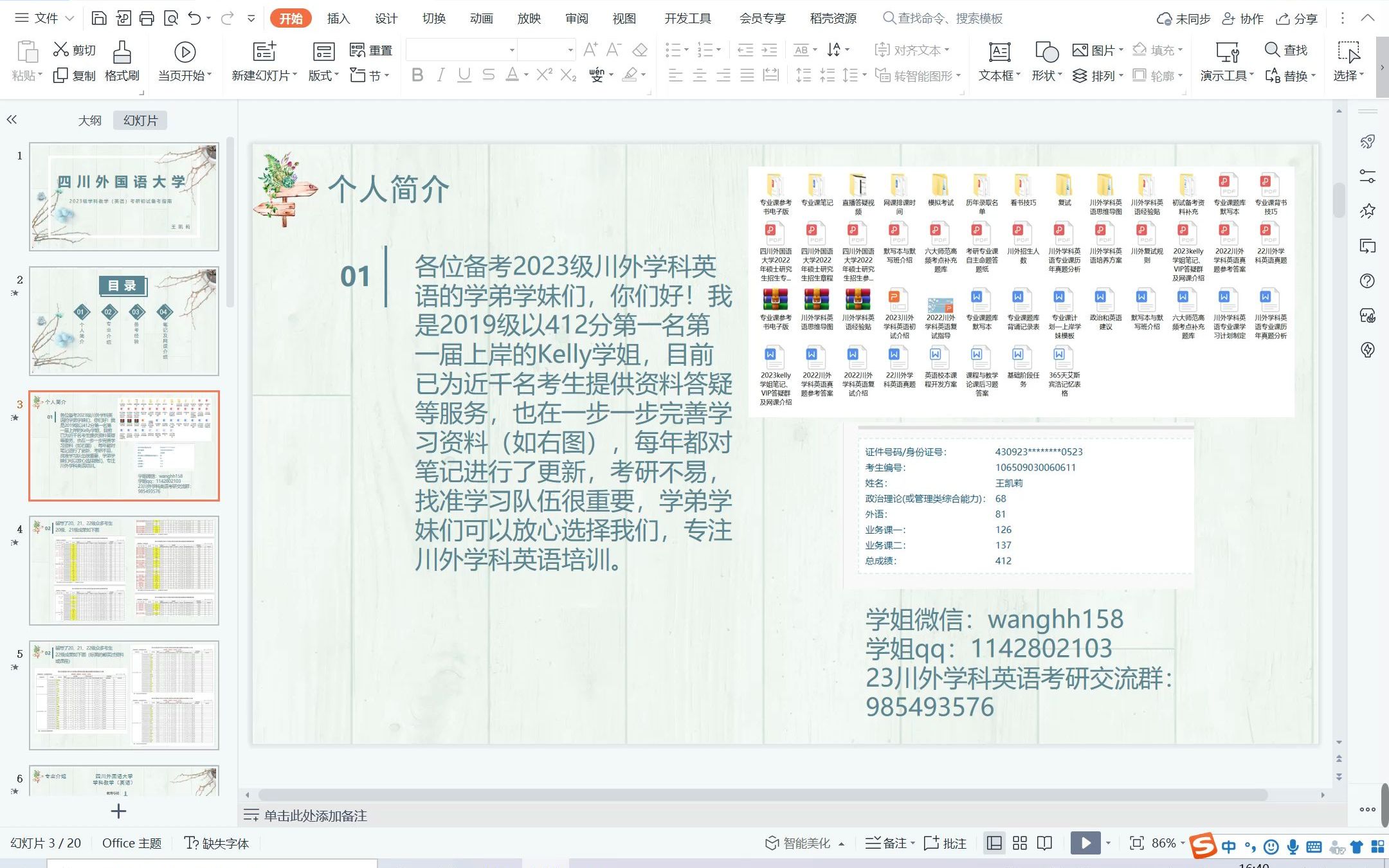Switch to the 设计 design tab
This screenshot has height=868, width=1389.
(x=386, y=18)
